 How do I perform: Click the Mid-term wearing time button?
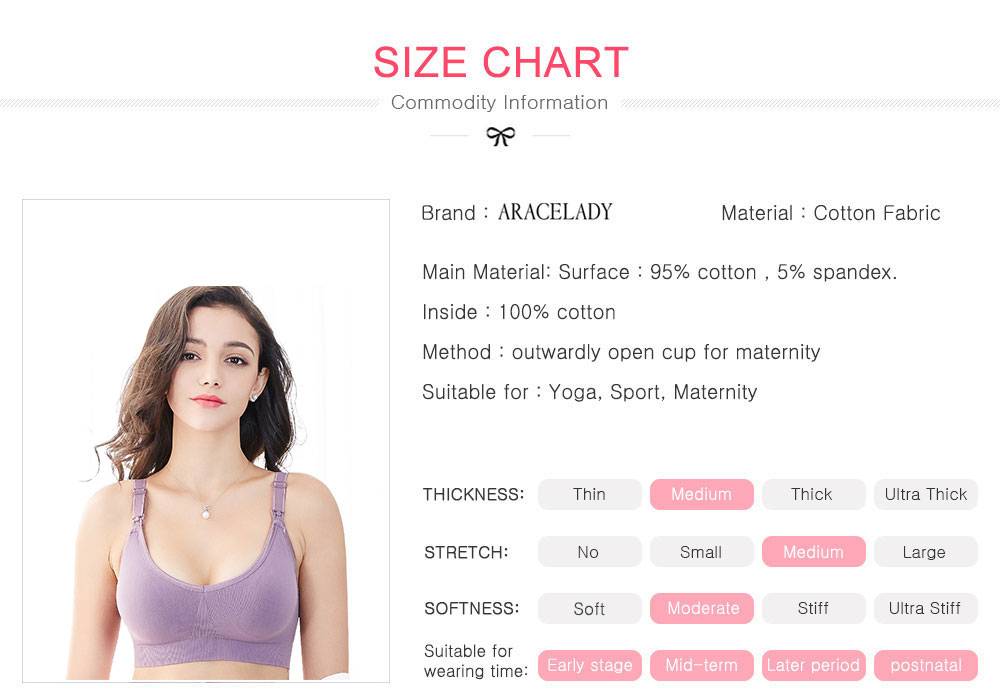click(x=701, y=665)
